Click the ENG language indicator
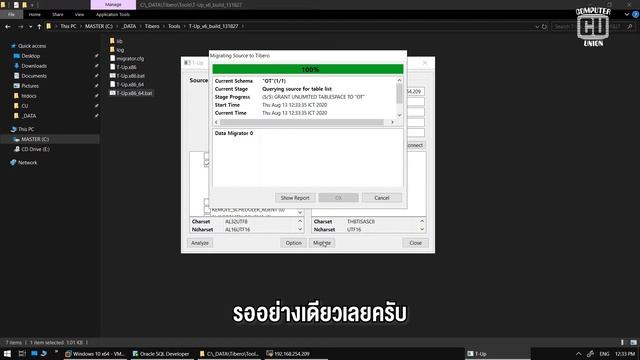Viewport: 640px width, 360px height. 604,354
